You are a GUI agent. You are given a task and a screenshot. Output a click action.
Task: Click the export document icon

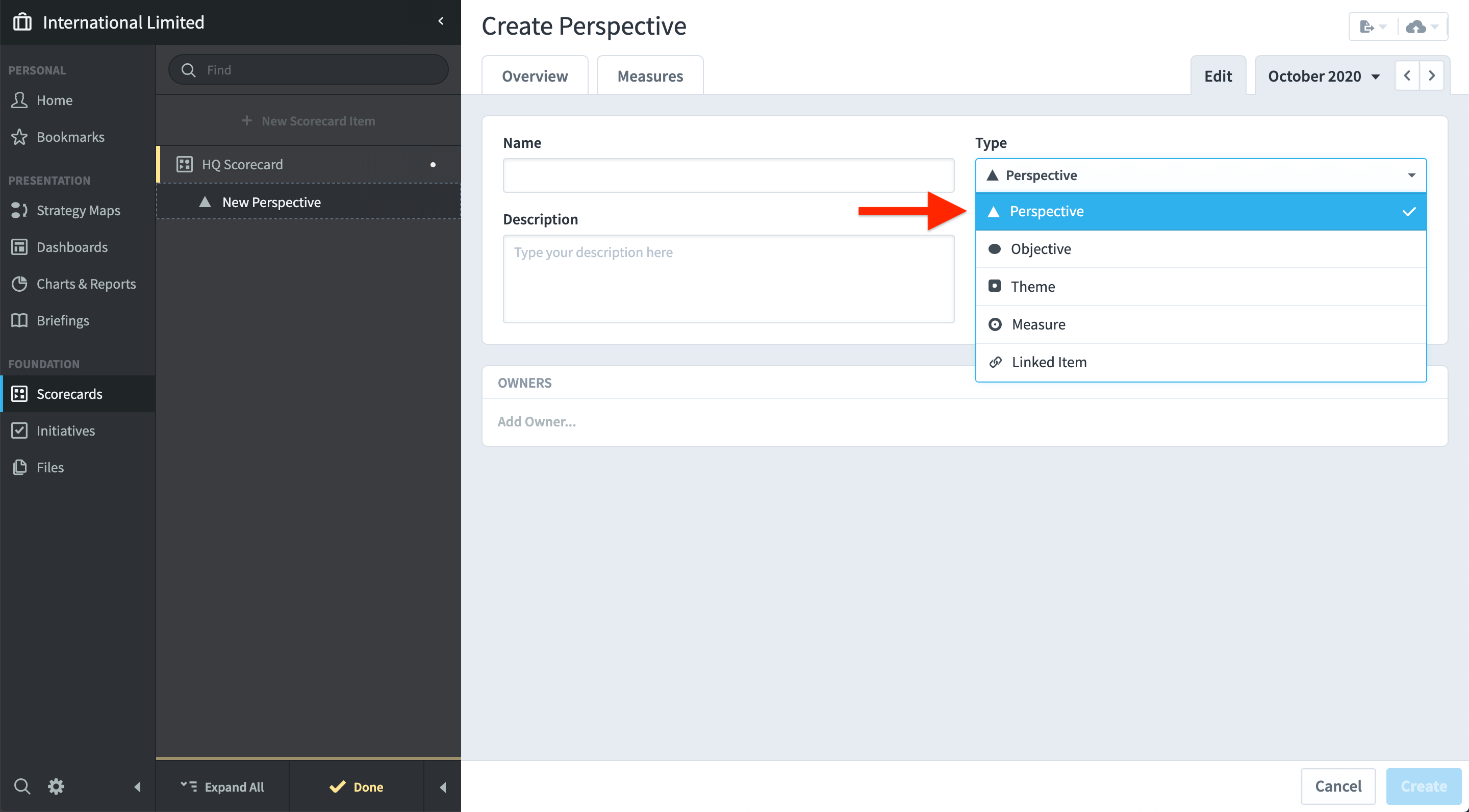1367,26
